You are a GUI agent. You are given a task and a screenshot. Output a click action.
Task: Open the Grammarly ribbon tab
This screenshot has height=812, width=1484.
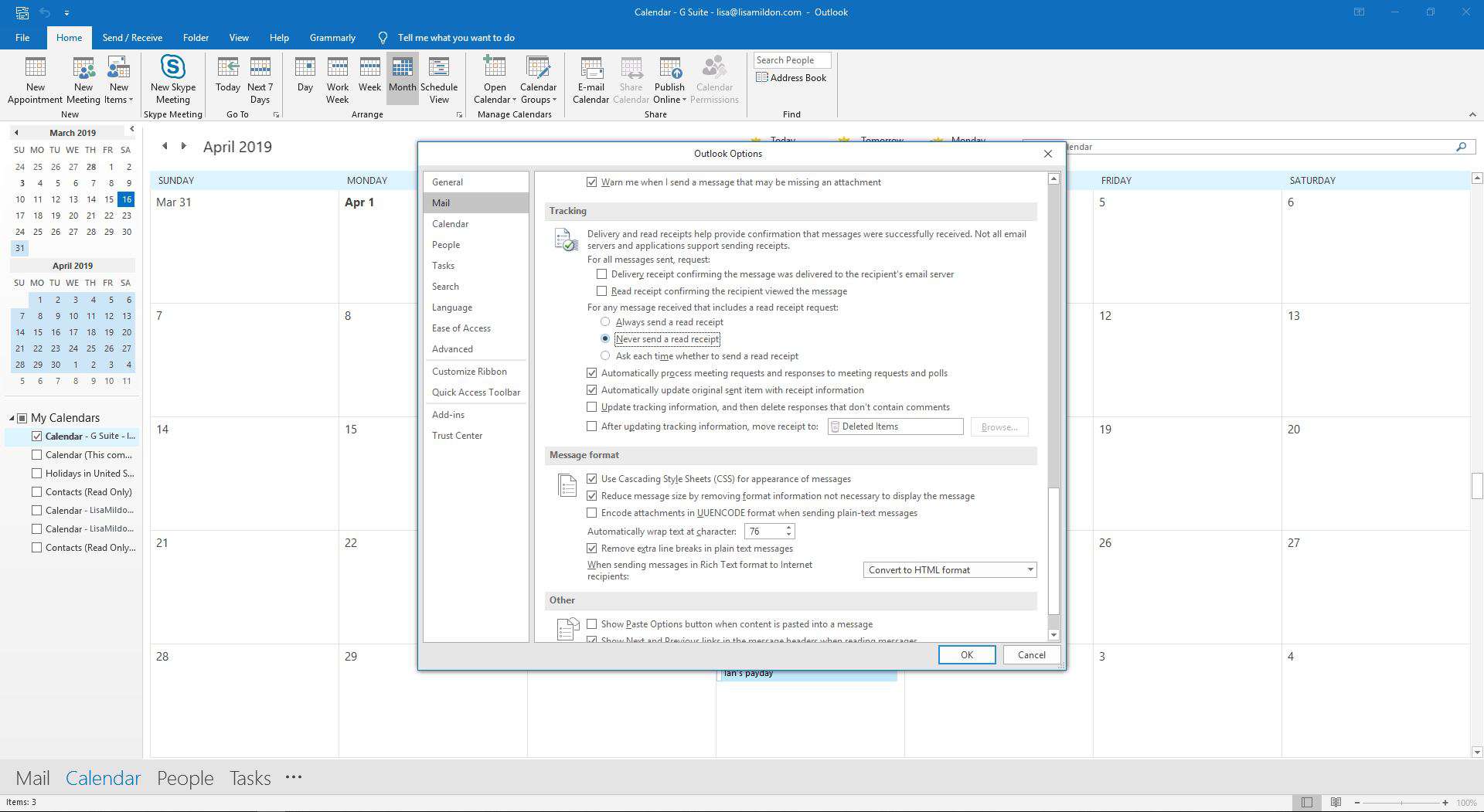(x=332, y=37)
